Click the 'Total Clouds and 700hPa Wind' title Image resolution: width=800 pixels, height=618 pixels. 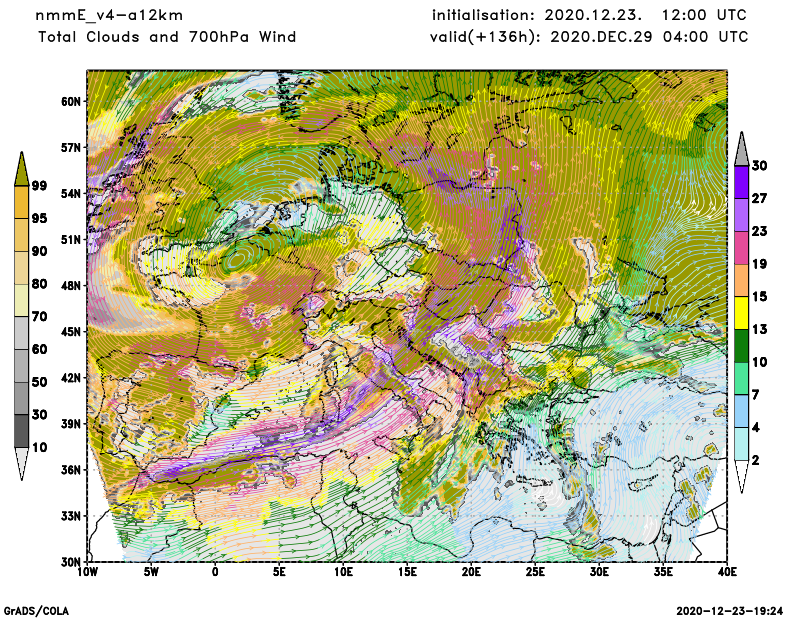[167, 37]
